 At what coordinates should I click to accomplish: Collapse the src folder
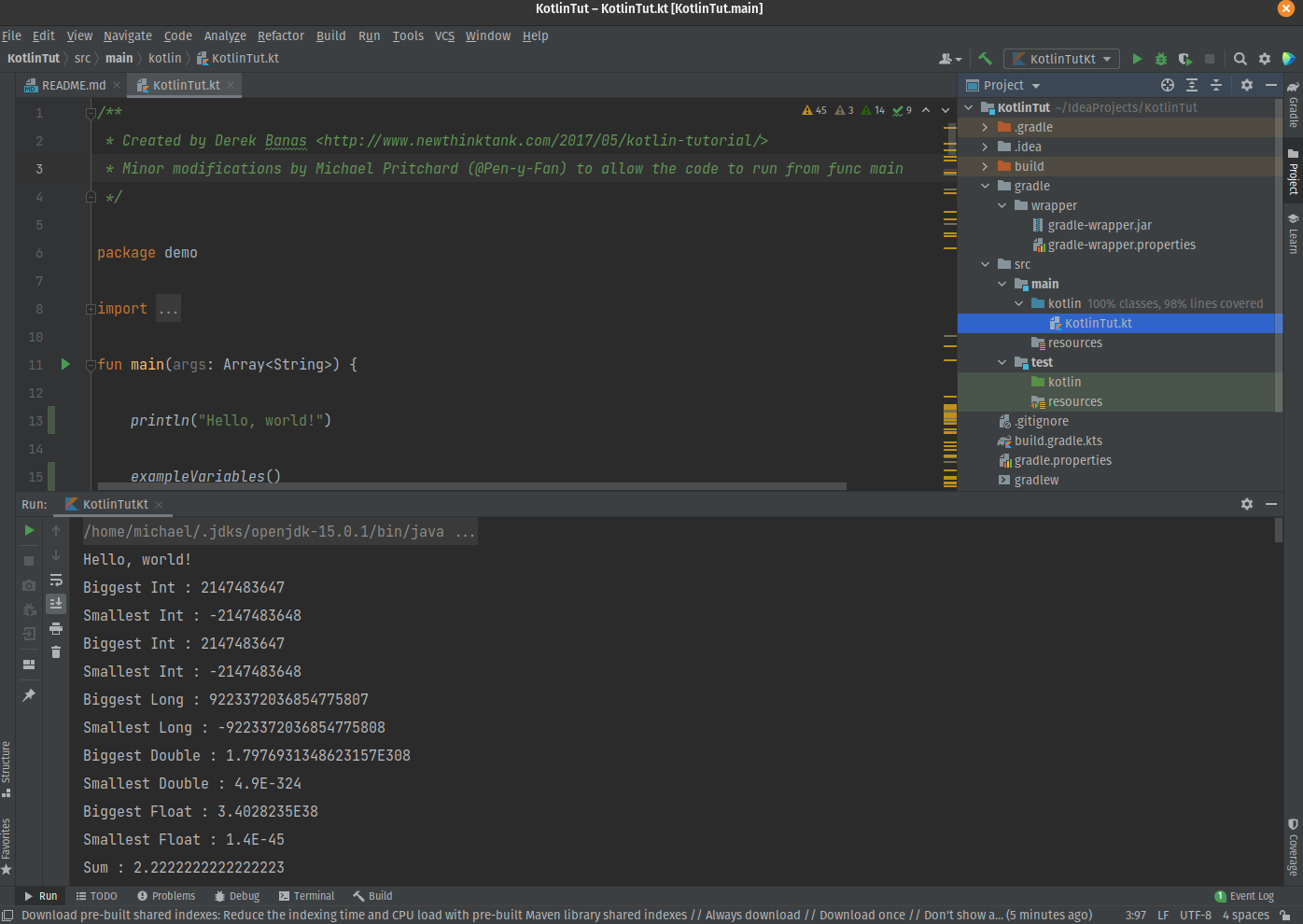(985, 264)
